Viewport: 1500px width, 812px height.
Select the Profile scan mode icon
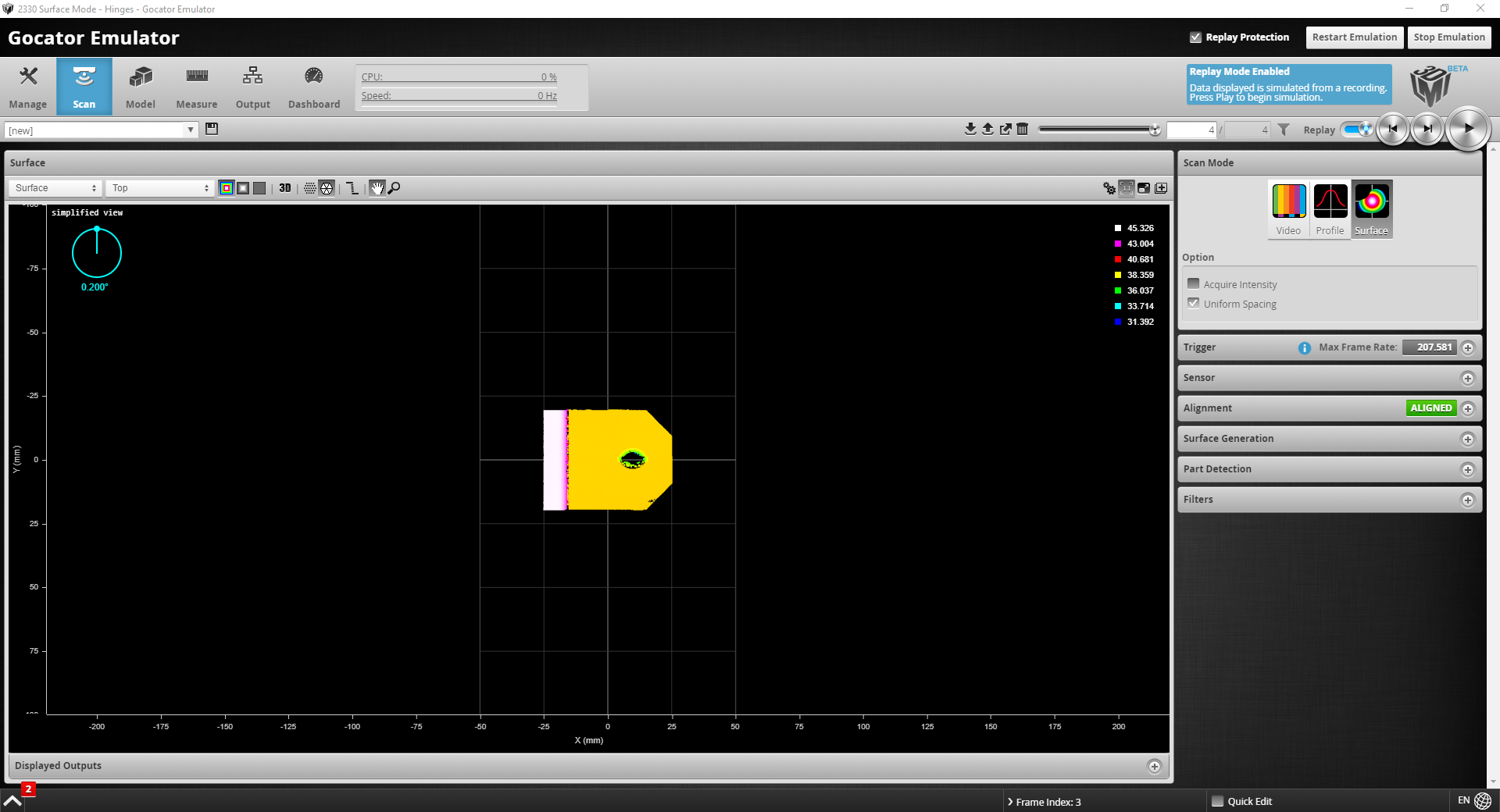(1330, 208)
